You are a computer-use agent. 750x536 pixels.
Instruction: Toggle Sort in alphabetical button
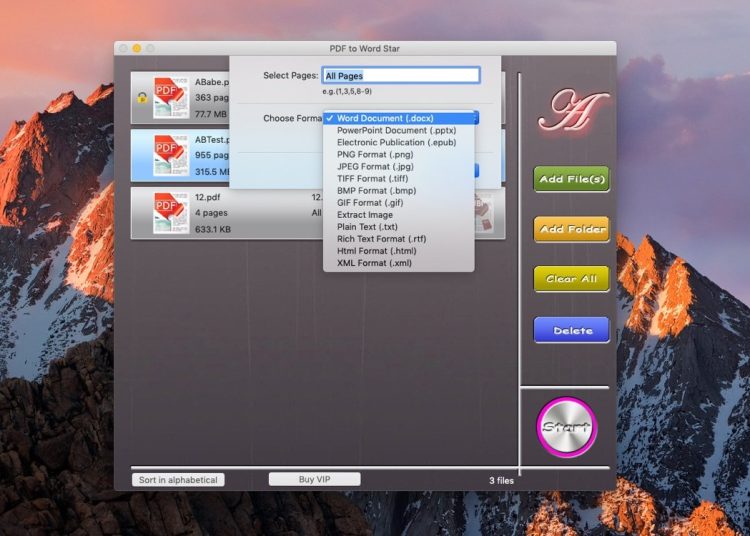(x=178, y=480)
